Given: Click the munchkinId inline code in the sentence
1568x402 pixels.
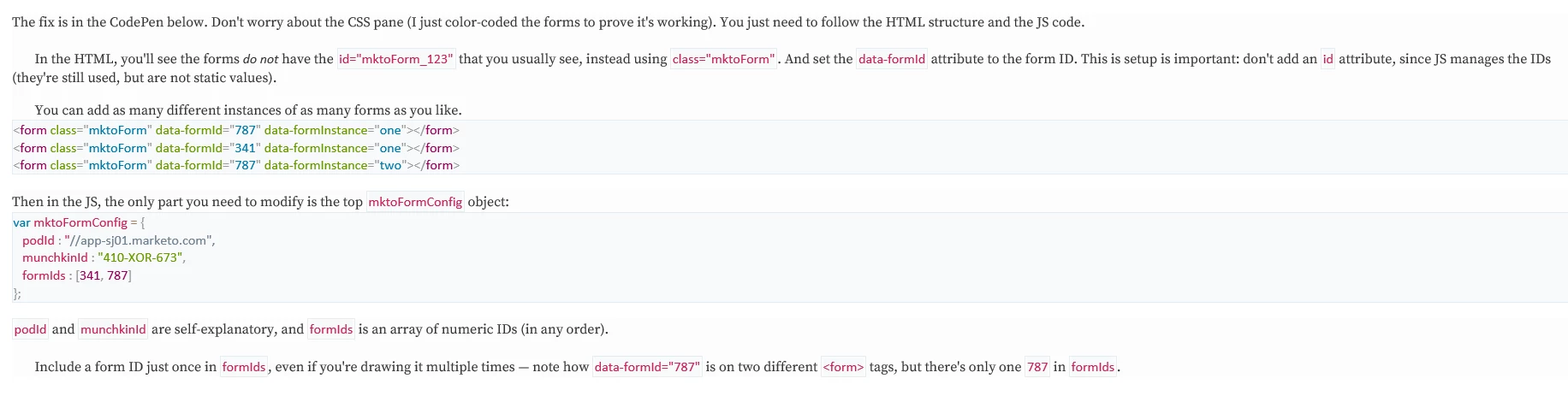Looking at the screenshot, I should coord(113,329).
